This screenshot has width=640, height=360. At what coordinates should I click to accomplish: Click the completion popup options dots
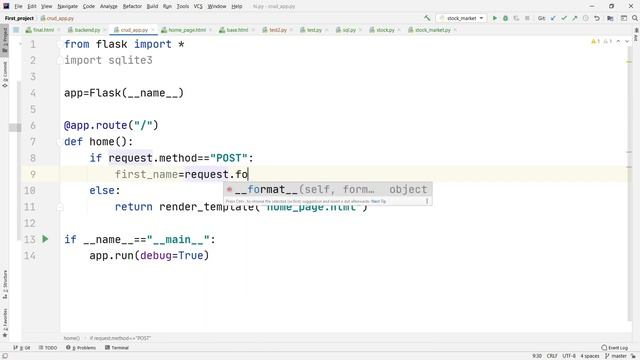[427, 201]
